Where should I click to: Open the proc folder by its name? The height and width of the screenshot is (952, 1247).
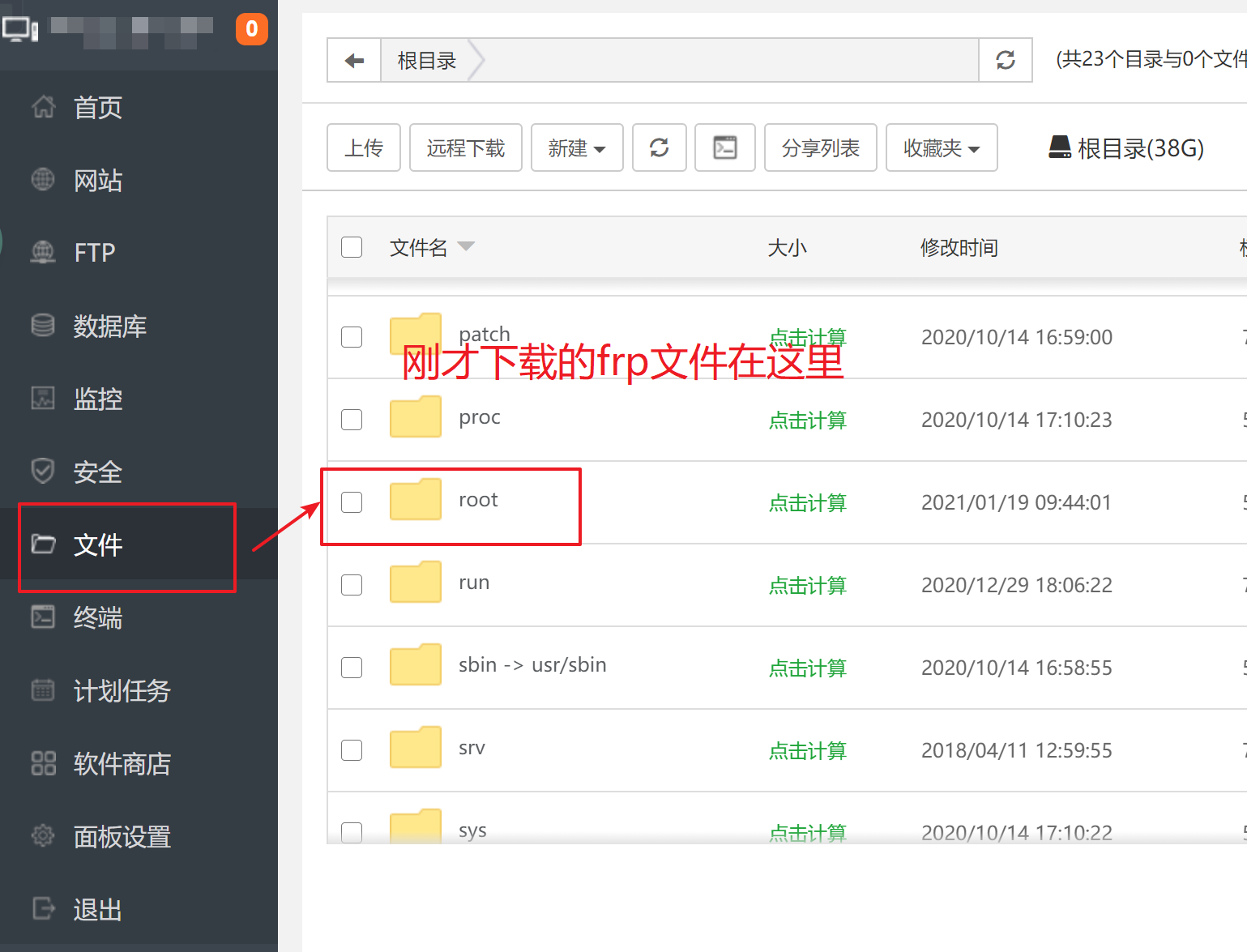(x=480, y=417)
